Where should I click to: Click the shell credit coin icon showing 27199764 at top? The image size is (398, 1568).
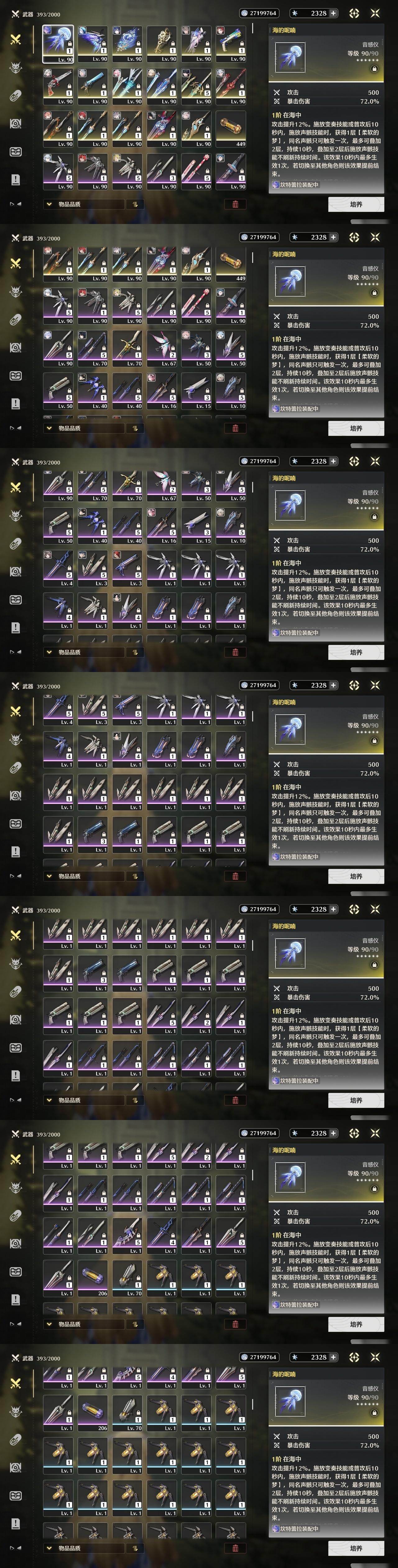tap(245, 13)
